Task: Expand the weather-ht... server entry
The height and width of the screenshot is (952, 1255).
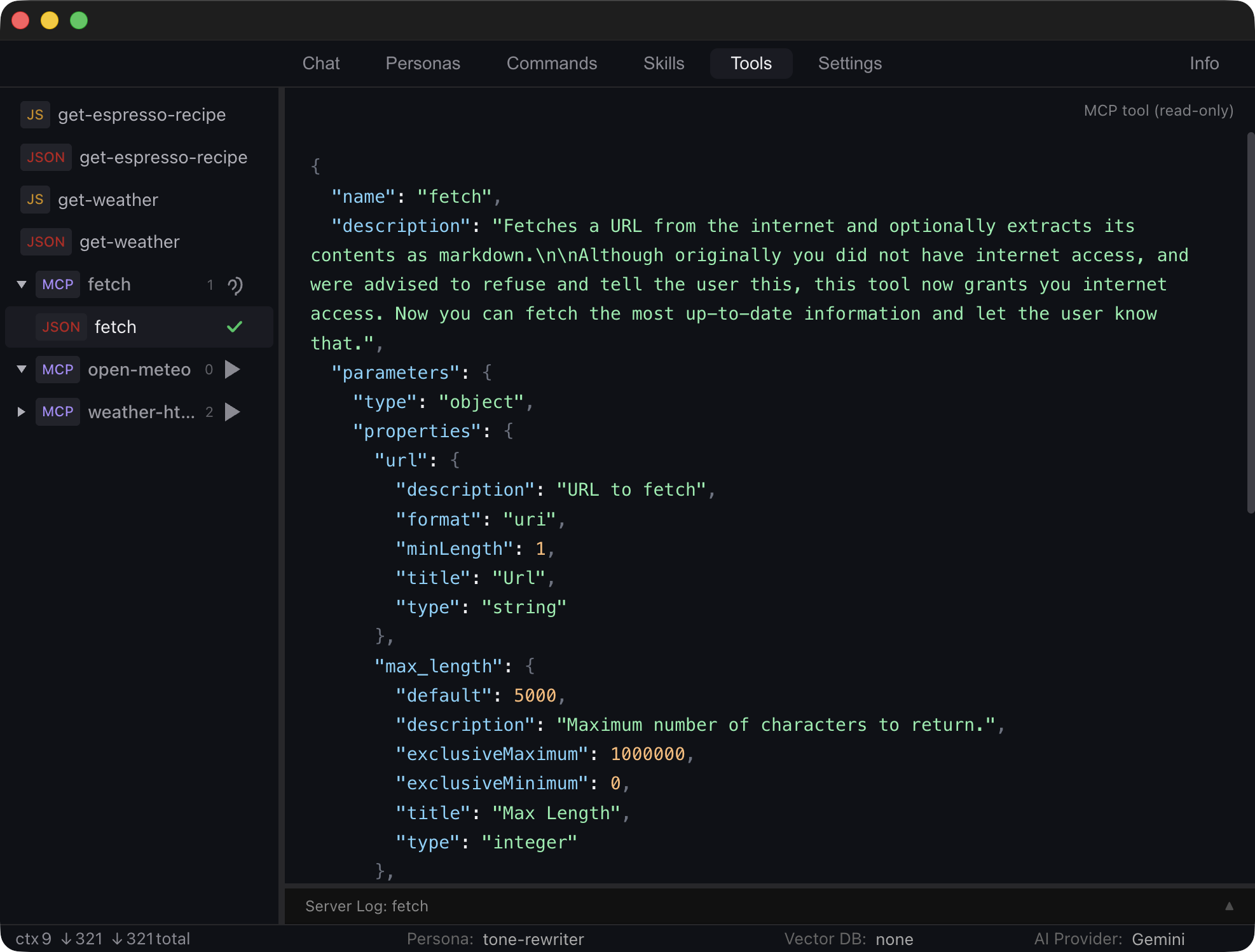Action: point(22,412)
